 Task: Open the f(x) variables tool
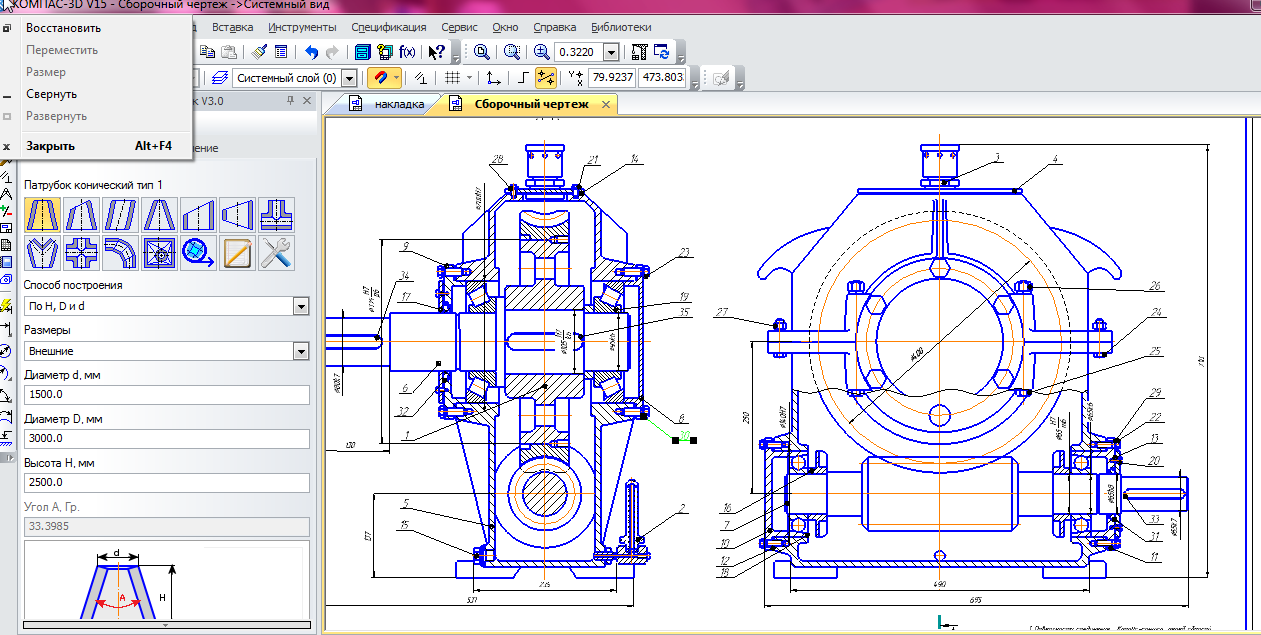click(408, 52)
